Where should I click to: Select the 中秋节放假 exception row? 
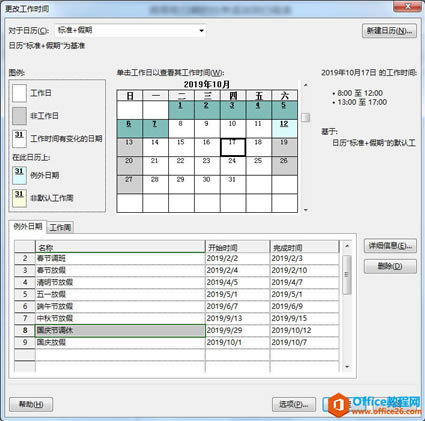pyautogui.click(x=177, y=319)
